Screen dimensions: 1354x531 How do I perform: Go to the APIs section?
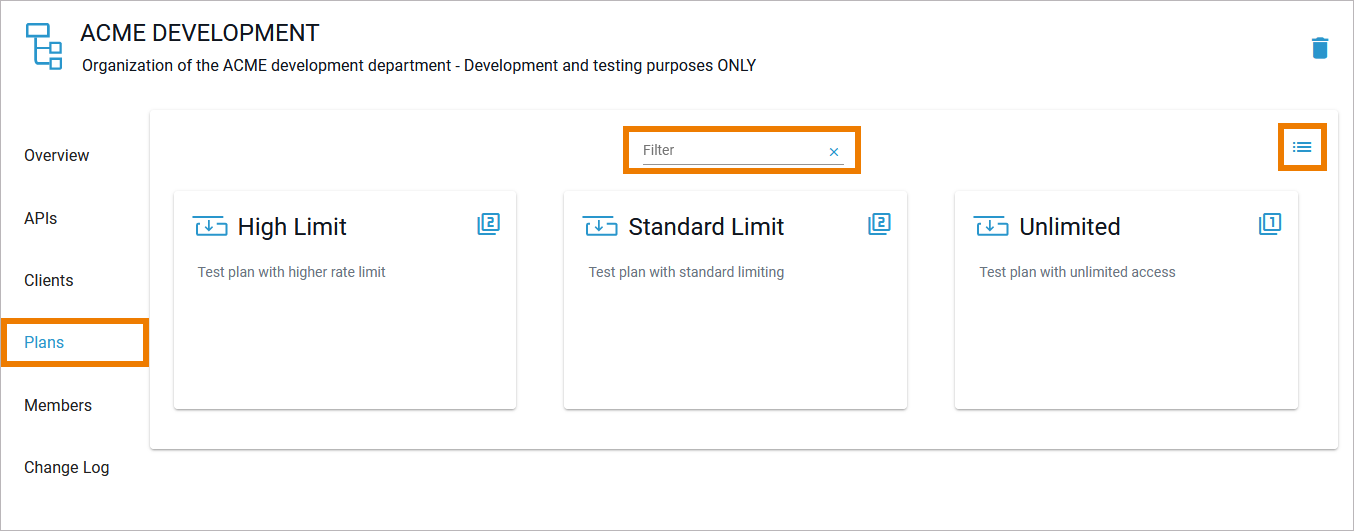point(41,218)
